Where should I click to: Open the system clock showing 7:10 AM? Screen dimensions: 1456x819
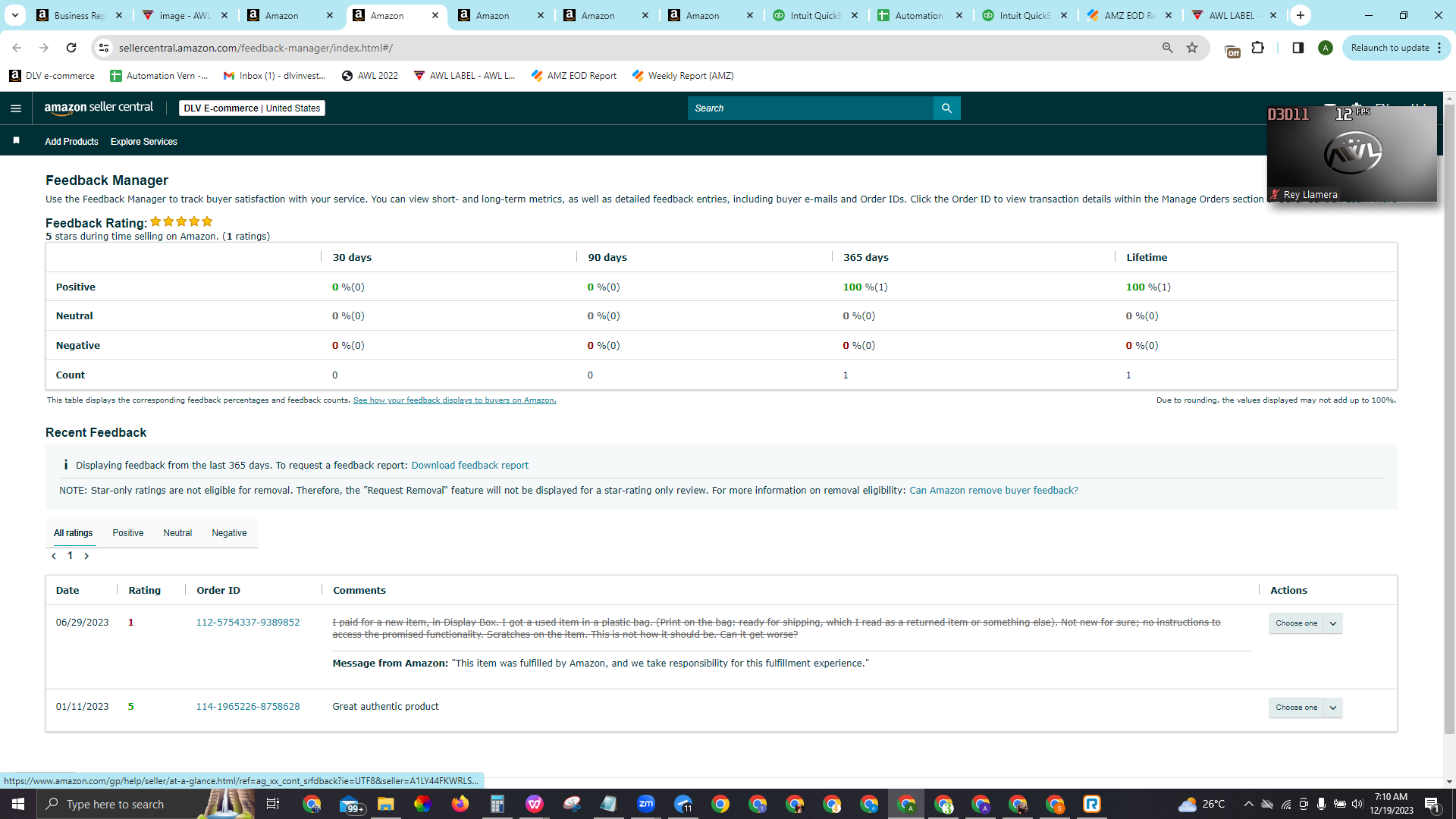click(x=1391, y=804)
